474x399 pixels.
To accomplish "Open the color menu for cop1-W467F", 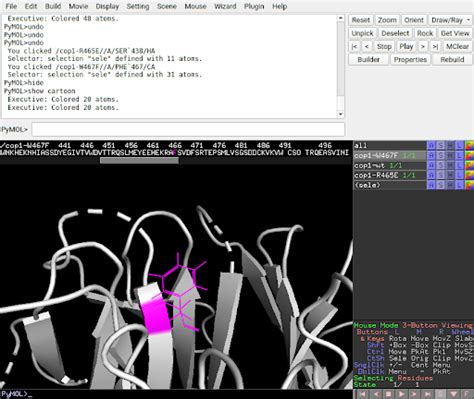I will (x=469, y=155).
